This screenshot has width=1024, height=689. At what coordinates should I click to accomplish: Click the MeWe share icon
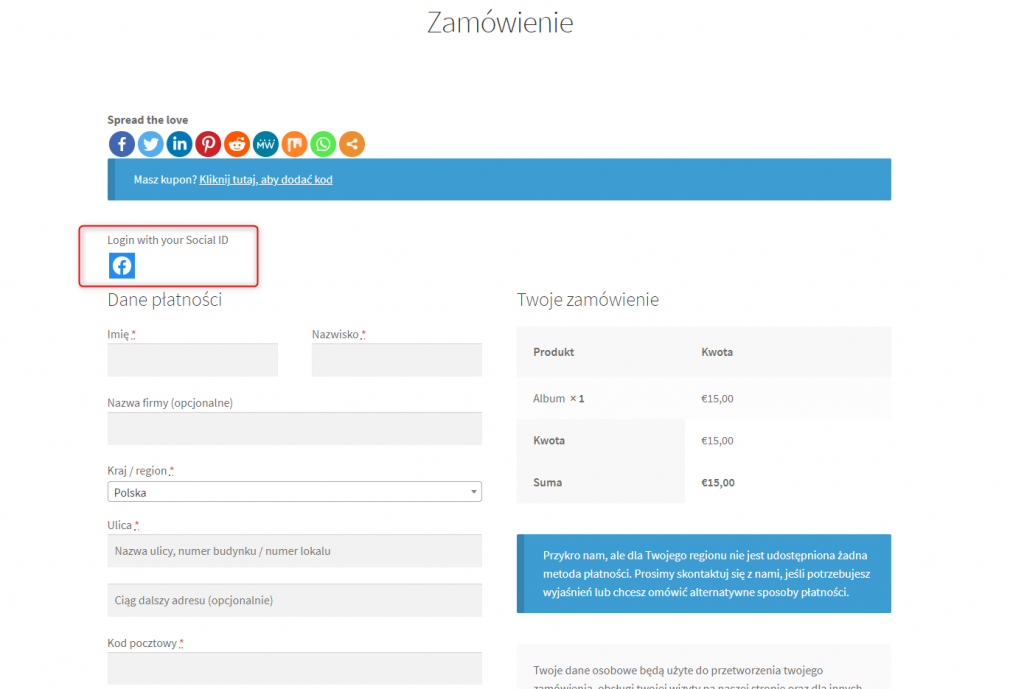[266, 144]
